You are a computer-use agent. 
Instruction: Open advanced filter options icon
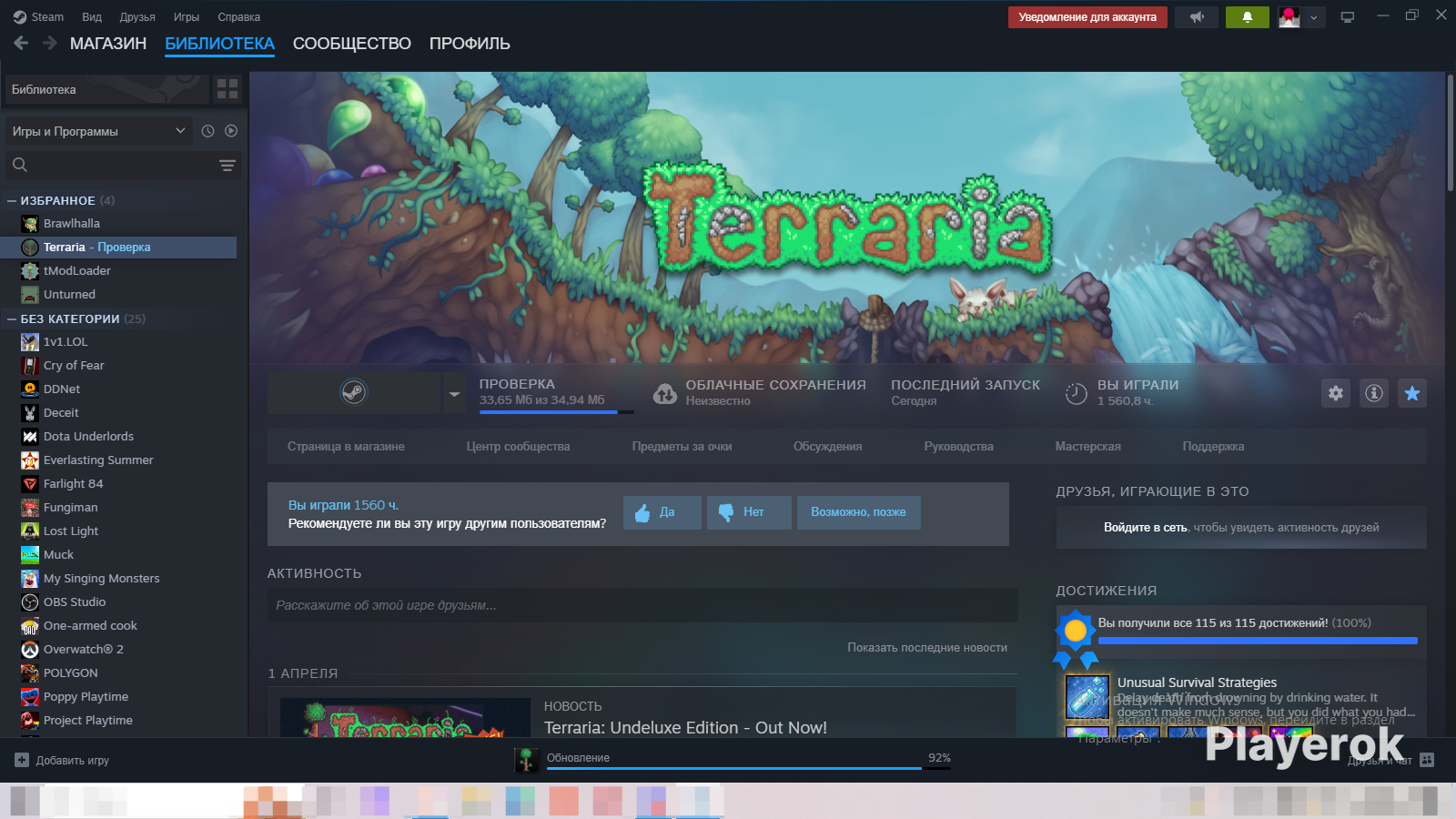tap(227, 165)
